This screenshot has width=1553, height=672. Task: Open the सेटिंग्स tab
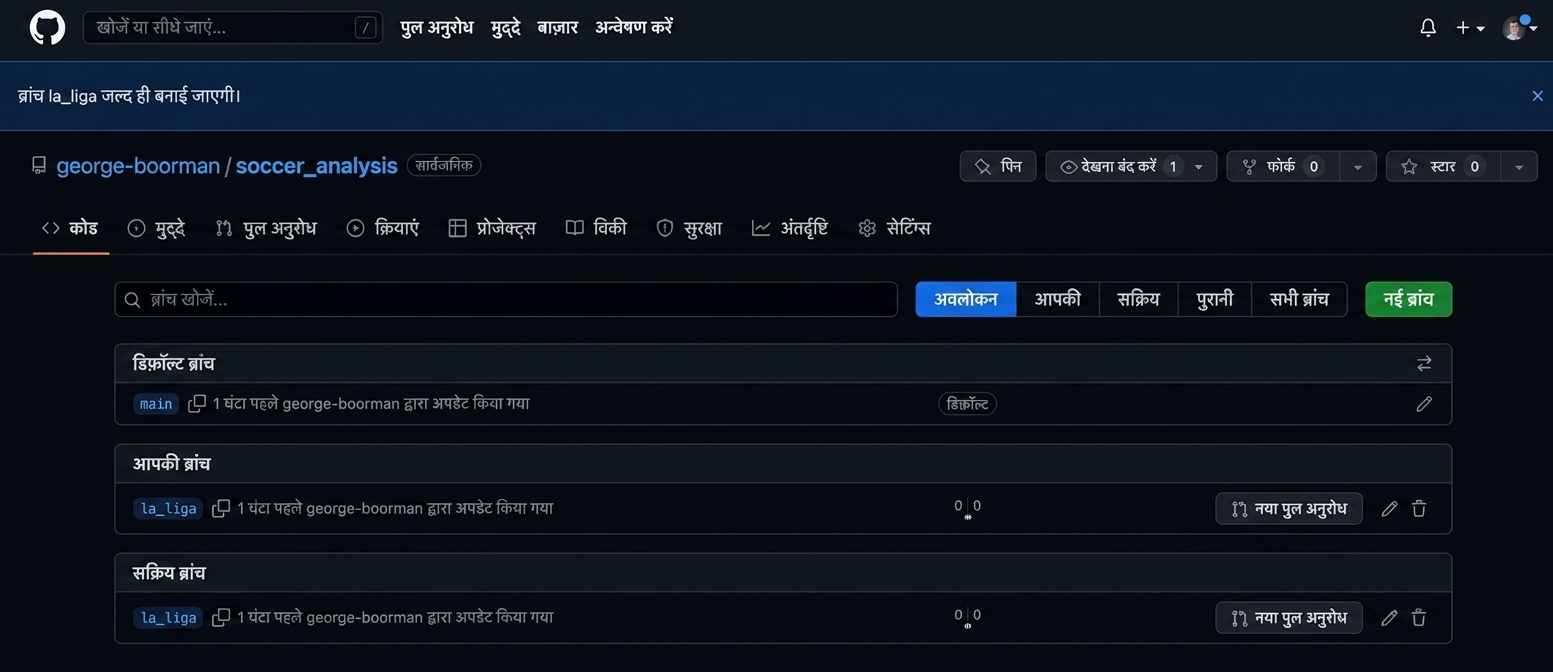click(894, 228)
